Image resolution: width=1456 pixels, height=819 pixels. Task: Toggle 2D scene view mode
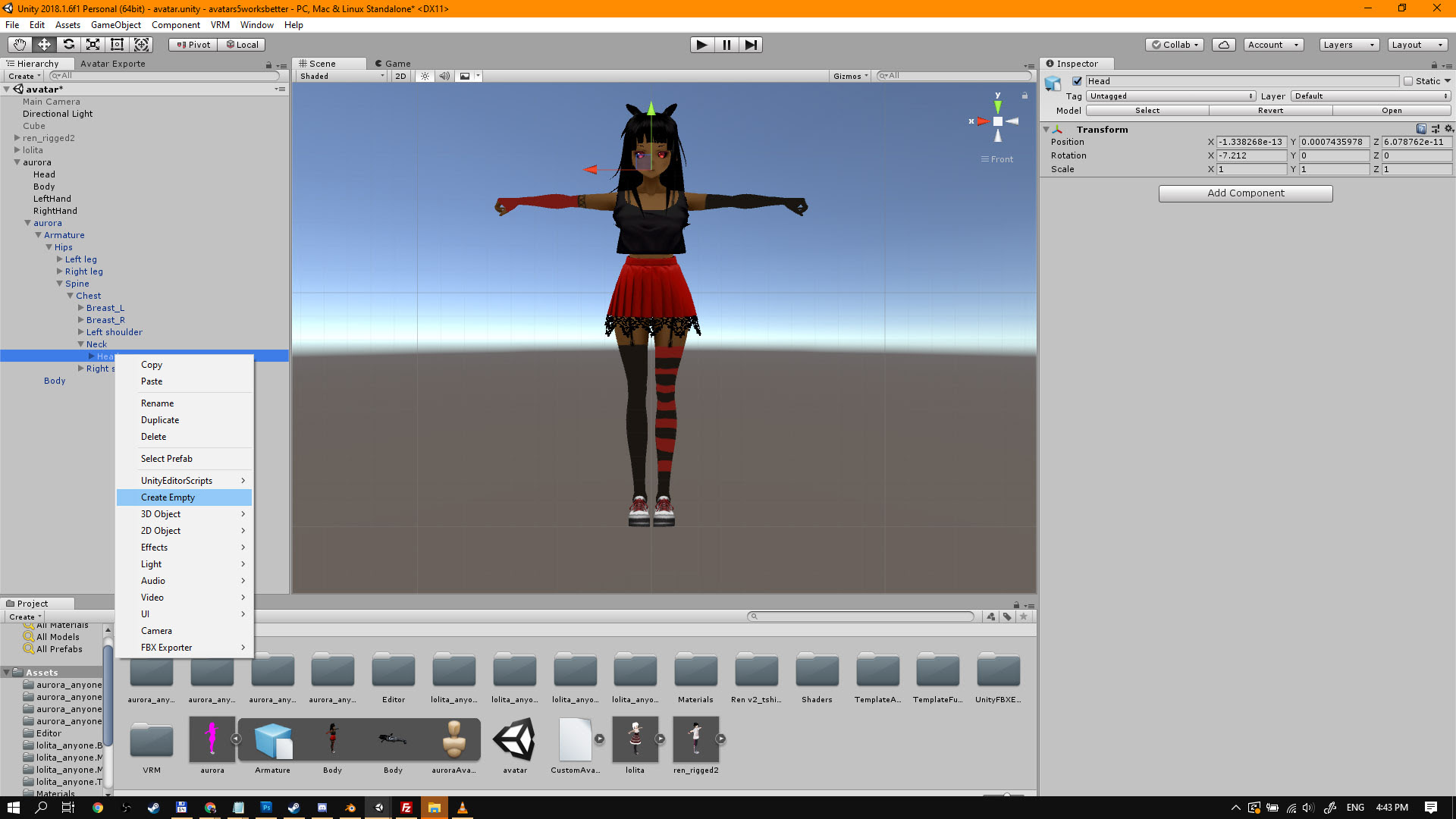click(400, 76)
